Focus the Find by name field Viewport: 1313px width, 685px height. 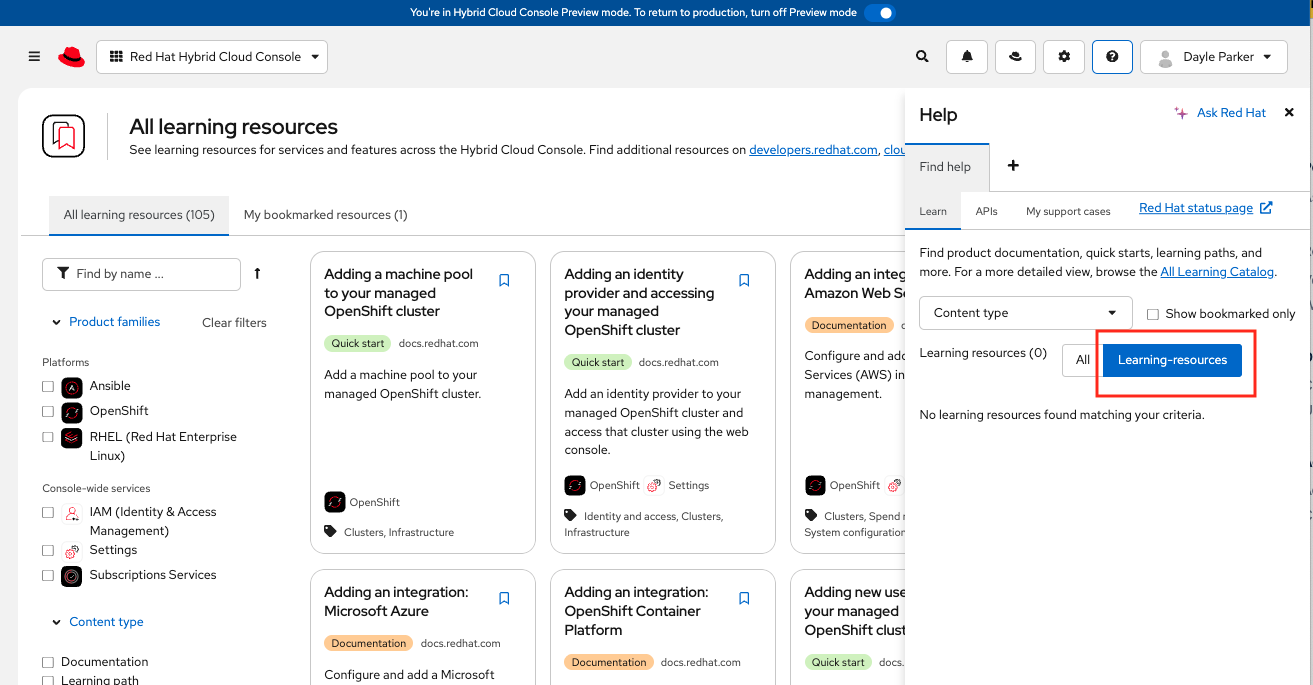pos(150,274)
